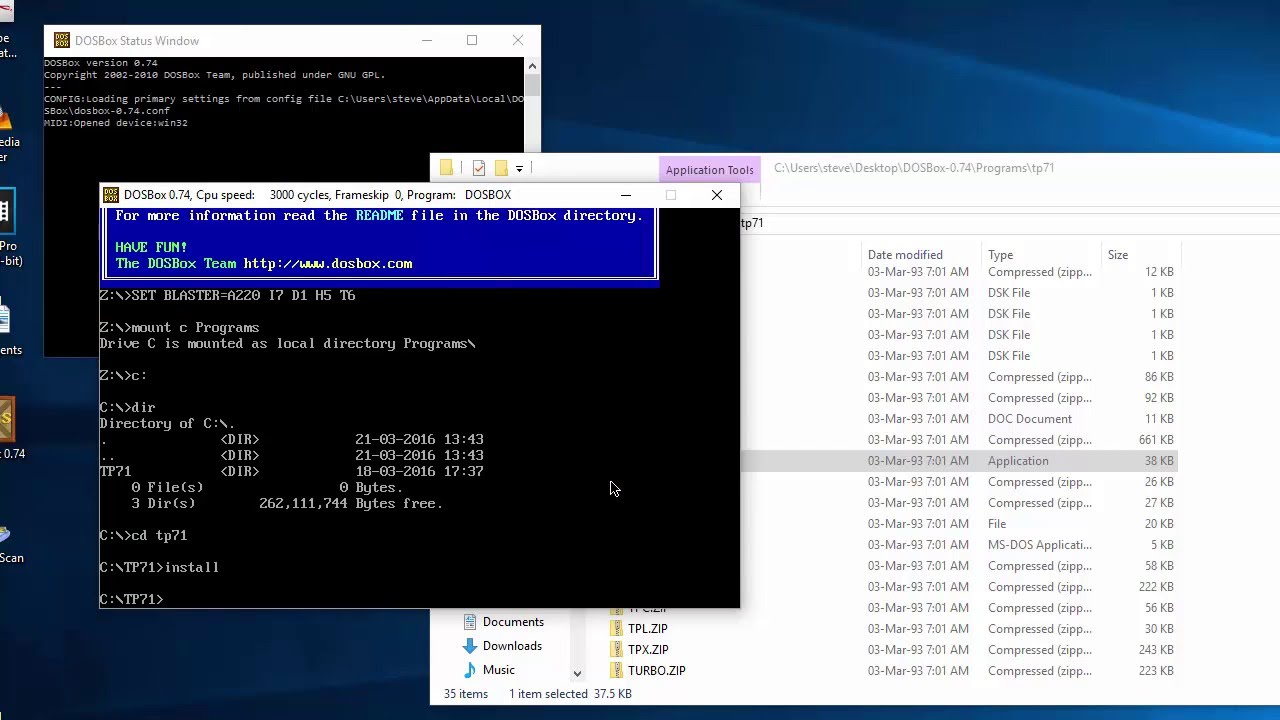Maximize the DOSBox Status Window
The width and height of the screenshot is (1280, 720).
(x=472, y=41)
